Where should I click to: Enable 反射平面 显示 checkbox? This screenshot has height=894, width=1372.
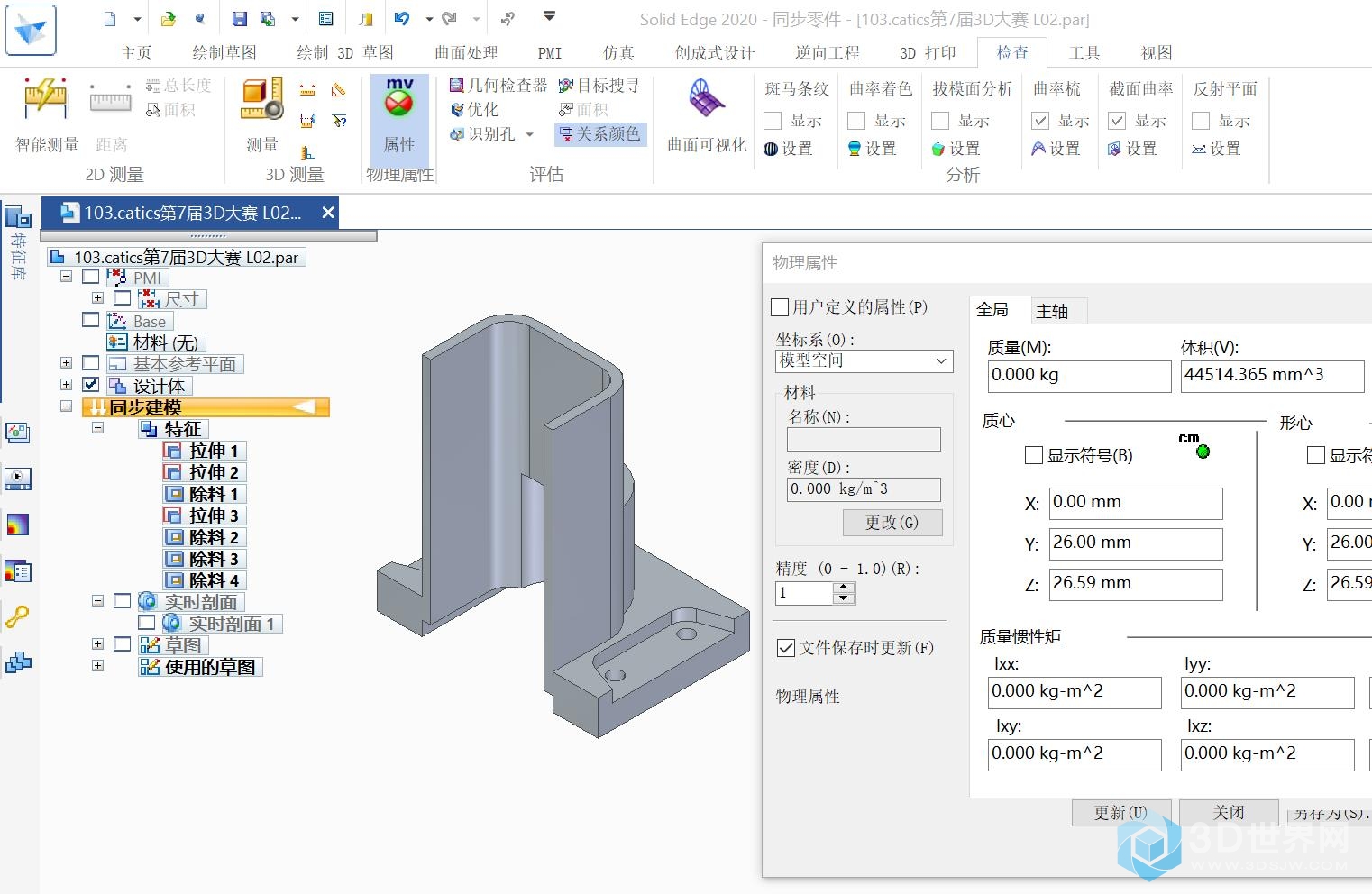click(1201, 121)
